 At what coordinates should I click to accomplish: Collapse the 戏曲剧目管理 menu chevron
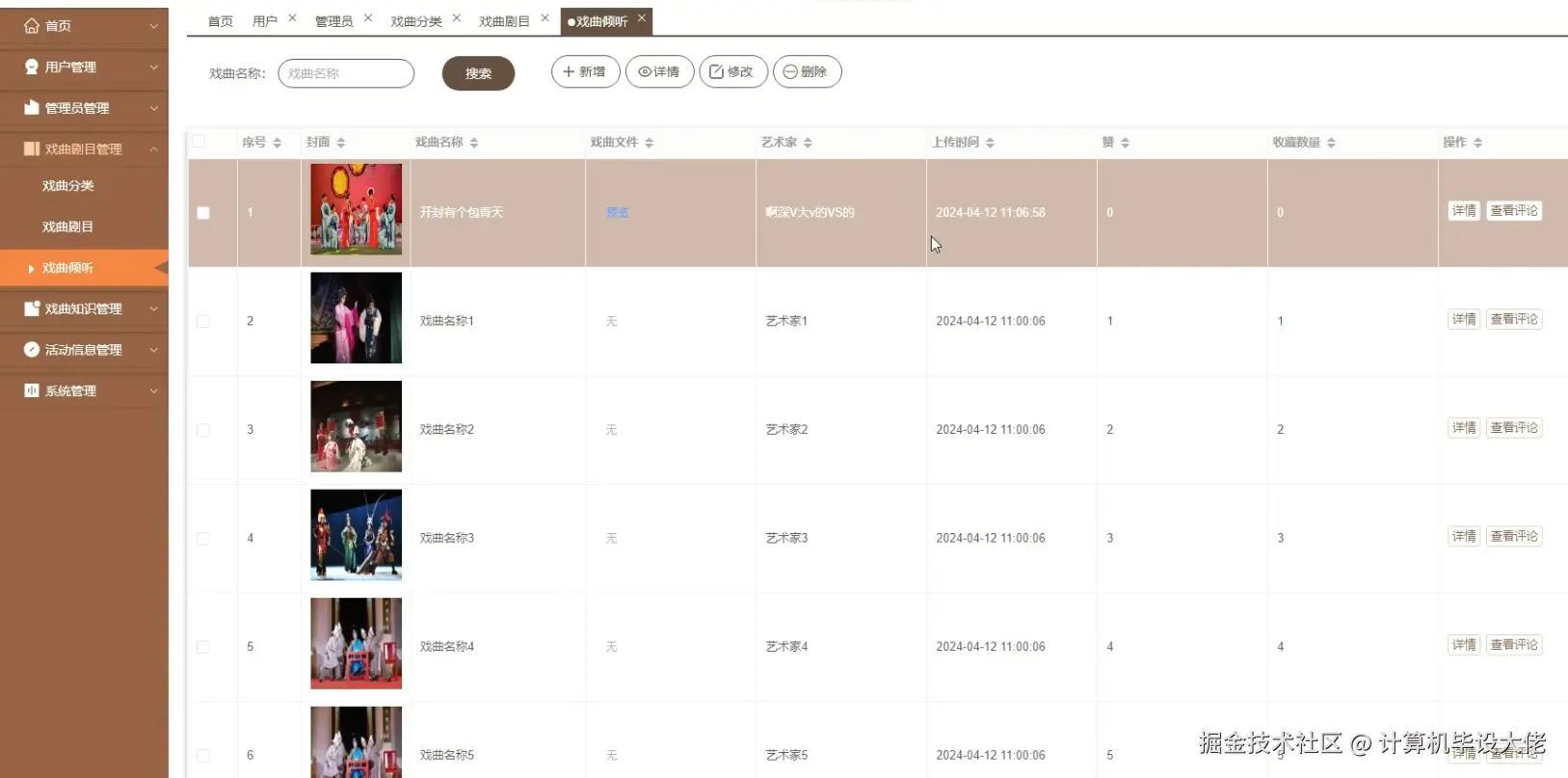[x=153, y=148]
